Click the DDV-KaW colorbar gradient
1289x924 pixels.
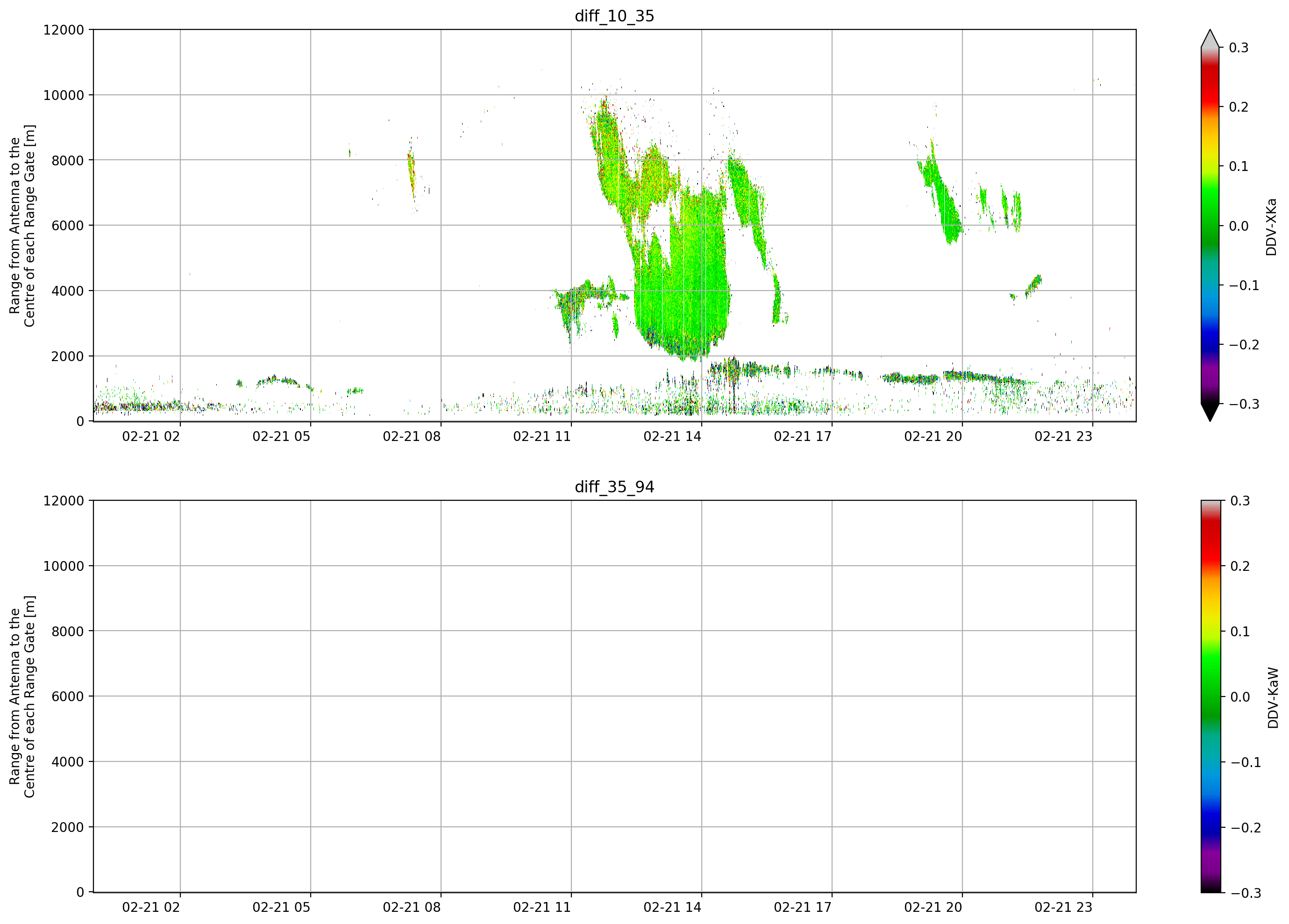(1210, 697)
